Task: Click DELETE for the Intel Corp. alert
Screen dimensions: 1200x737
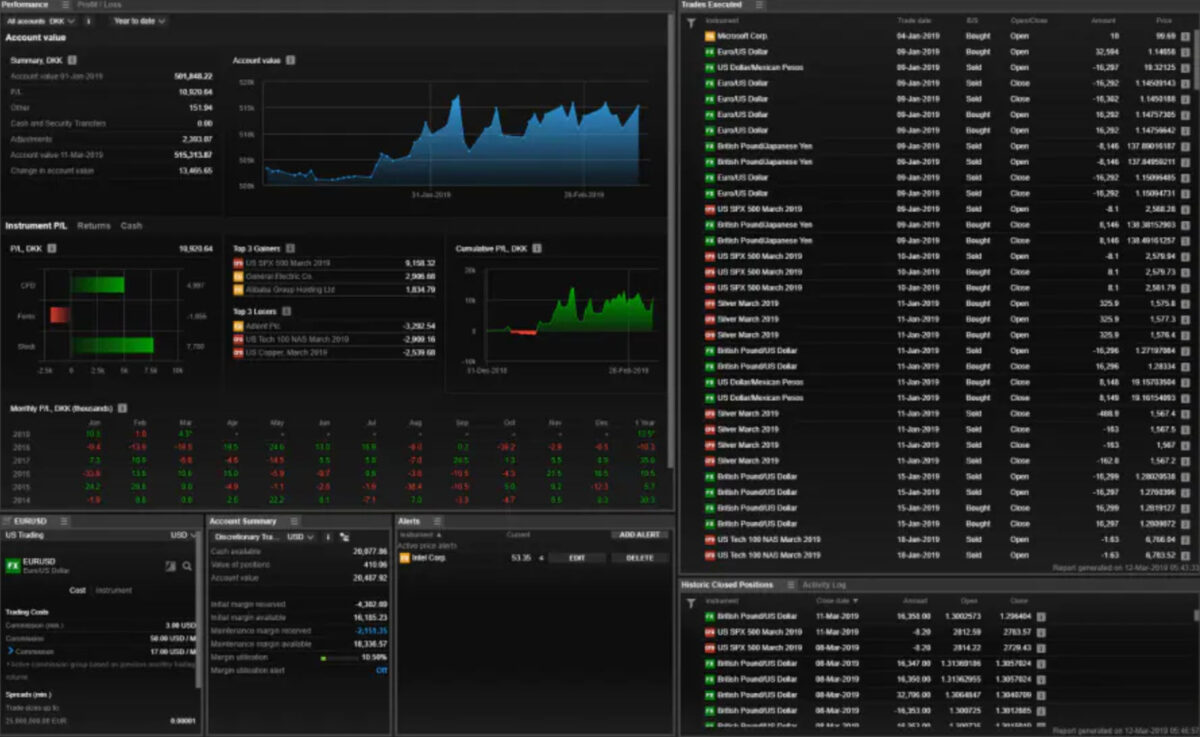Action: [x=639, y=558]
